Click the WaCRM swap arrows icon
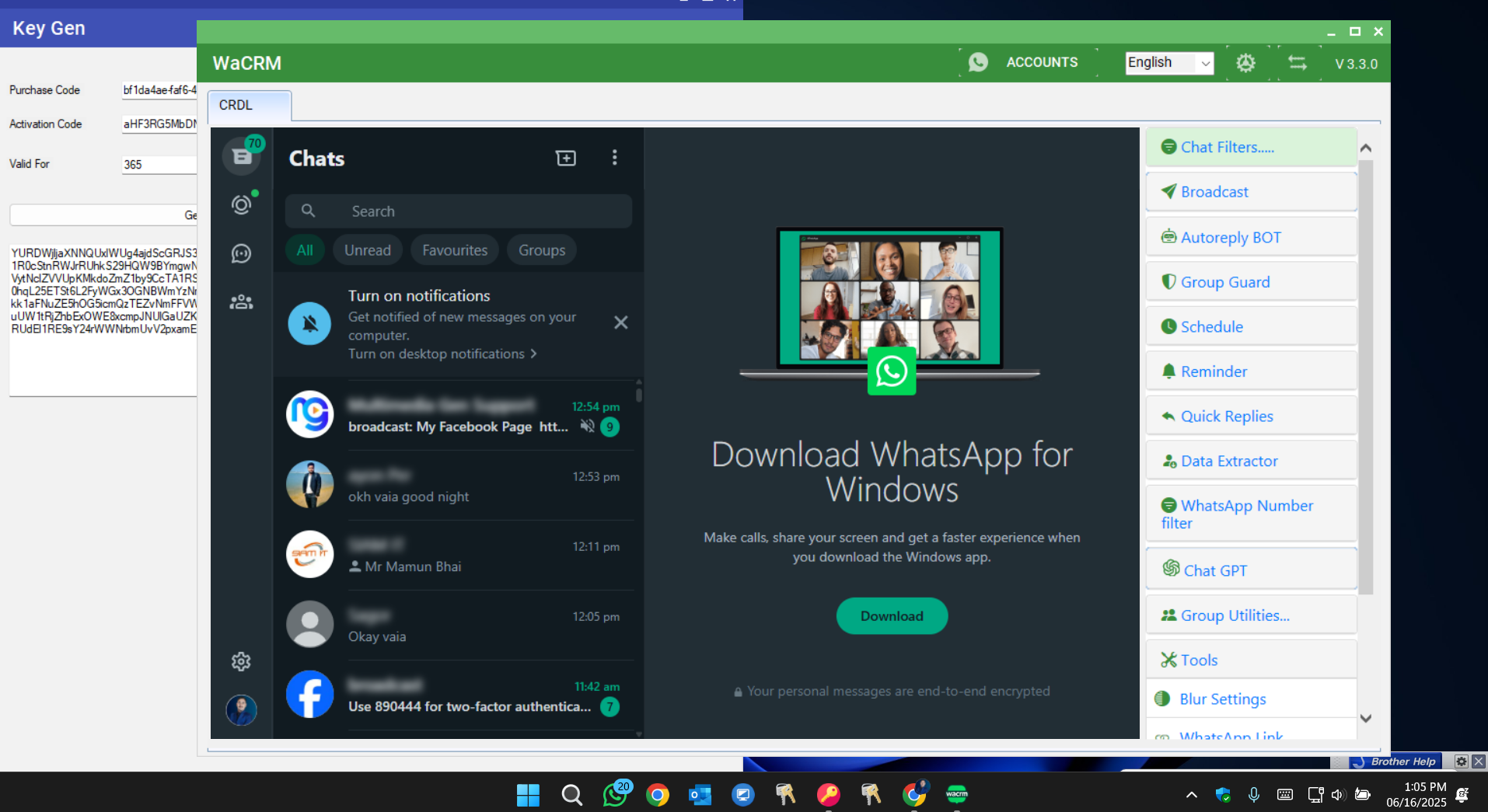 click(x=1298, y=63)
